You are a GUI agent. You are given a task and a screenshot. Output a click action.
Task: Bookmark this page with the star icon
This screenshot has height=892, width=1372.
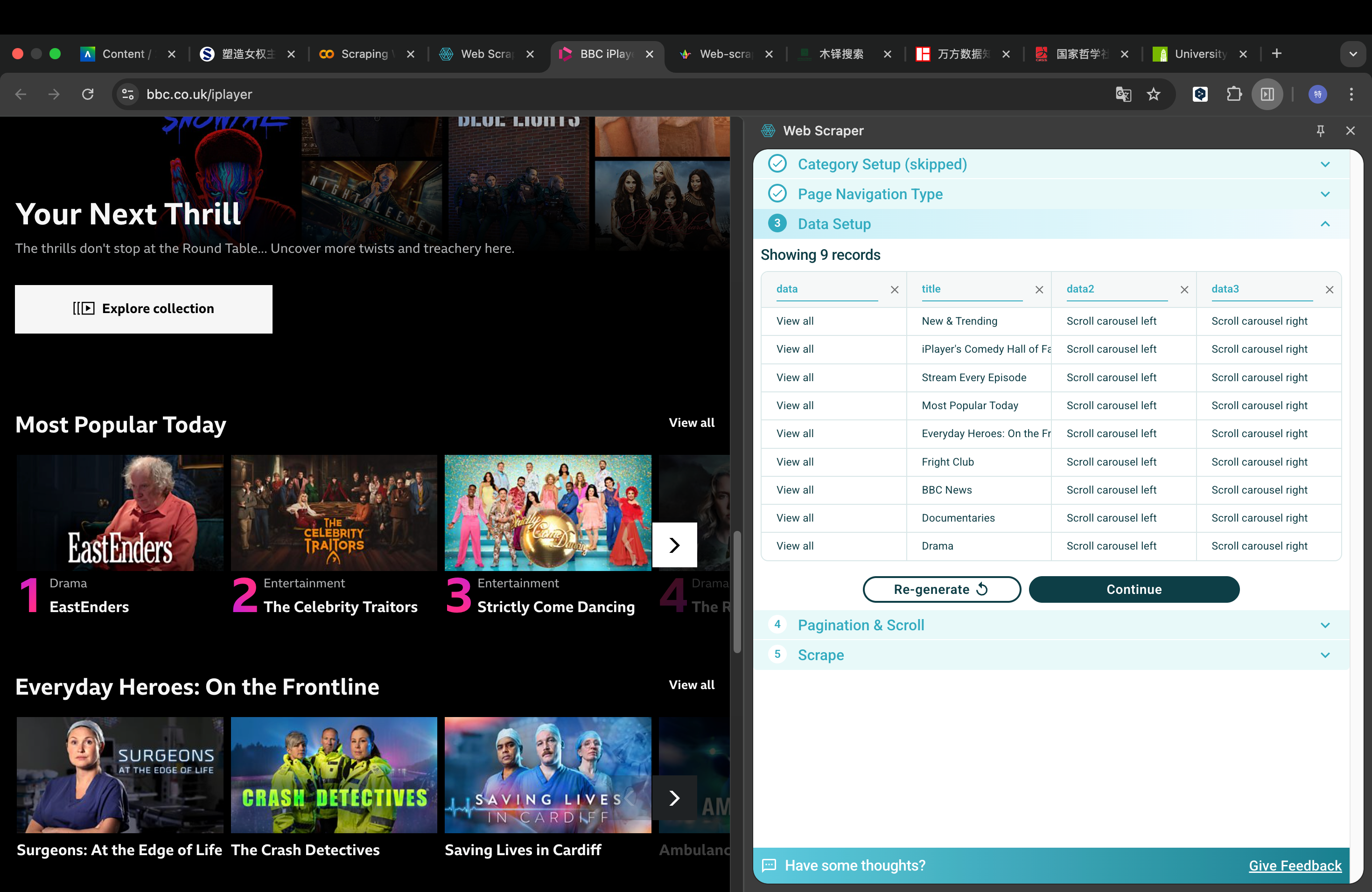[x=1153, y=94]
